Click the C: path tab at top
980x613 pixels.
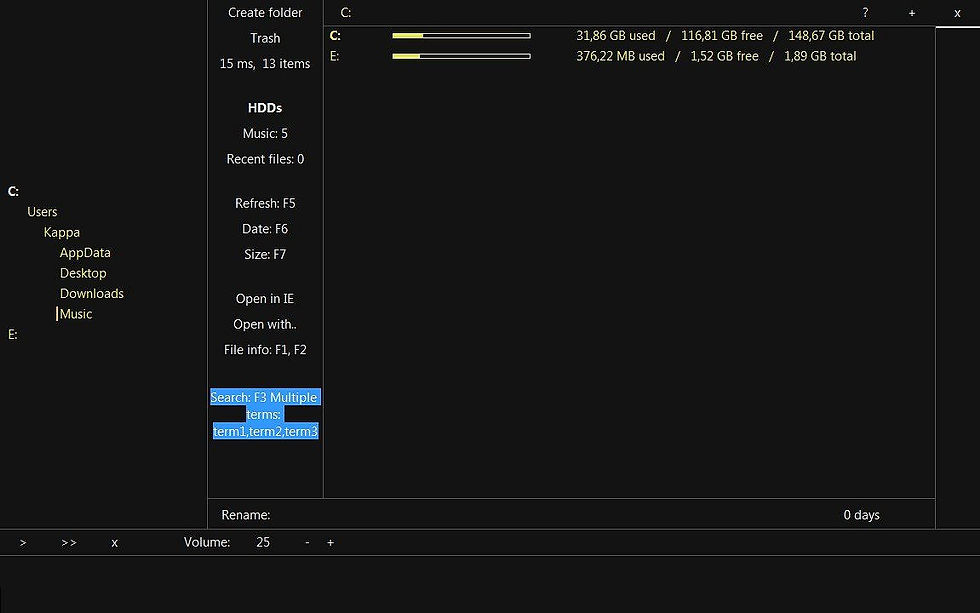click(346, 13)
